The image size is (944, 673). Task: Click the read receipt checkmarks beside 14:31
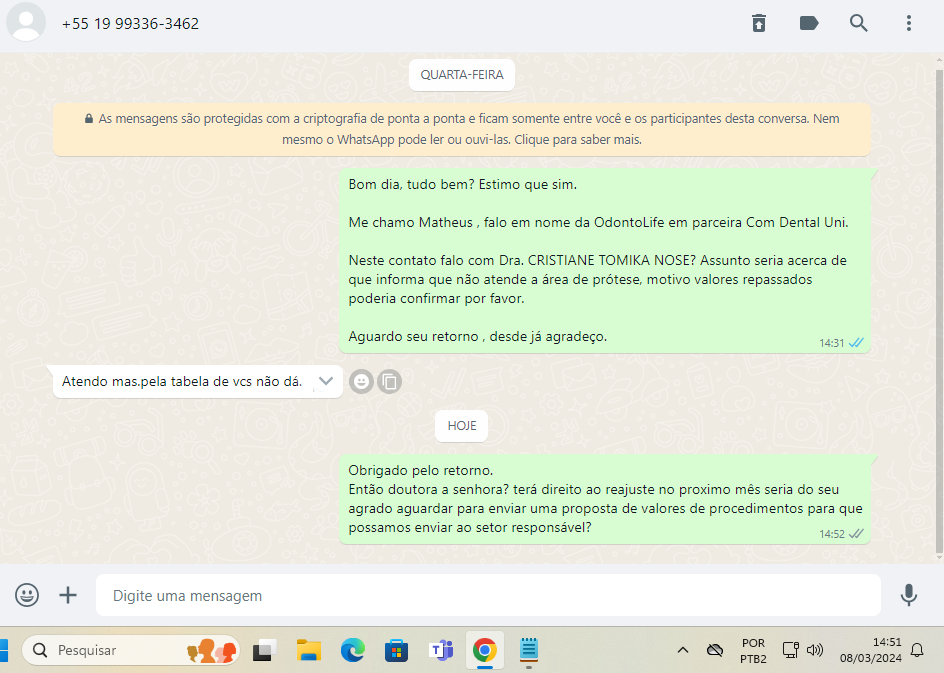coord(856,343)
